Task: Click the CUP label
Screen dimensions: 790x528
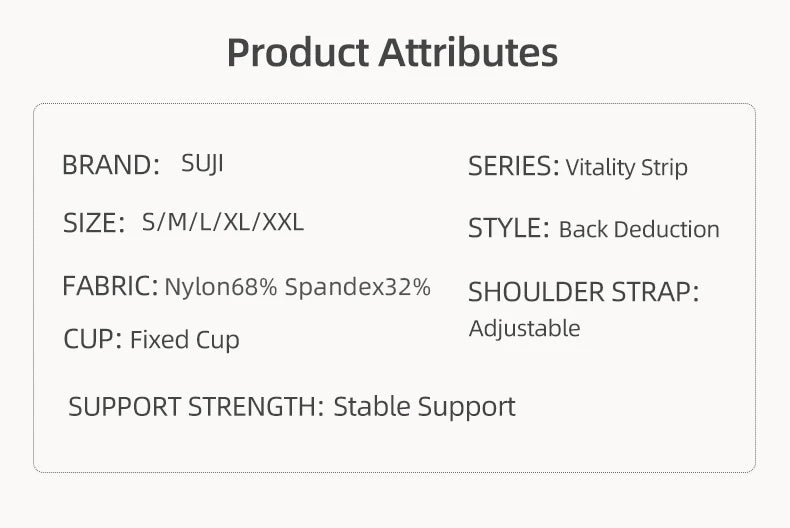Action: click(92, 340)
